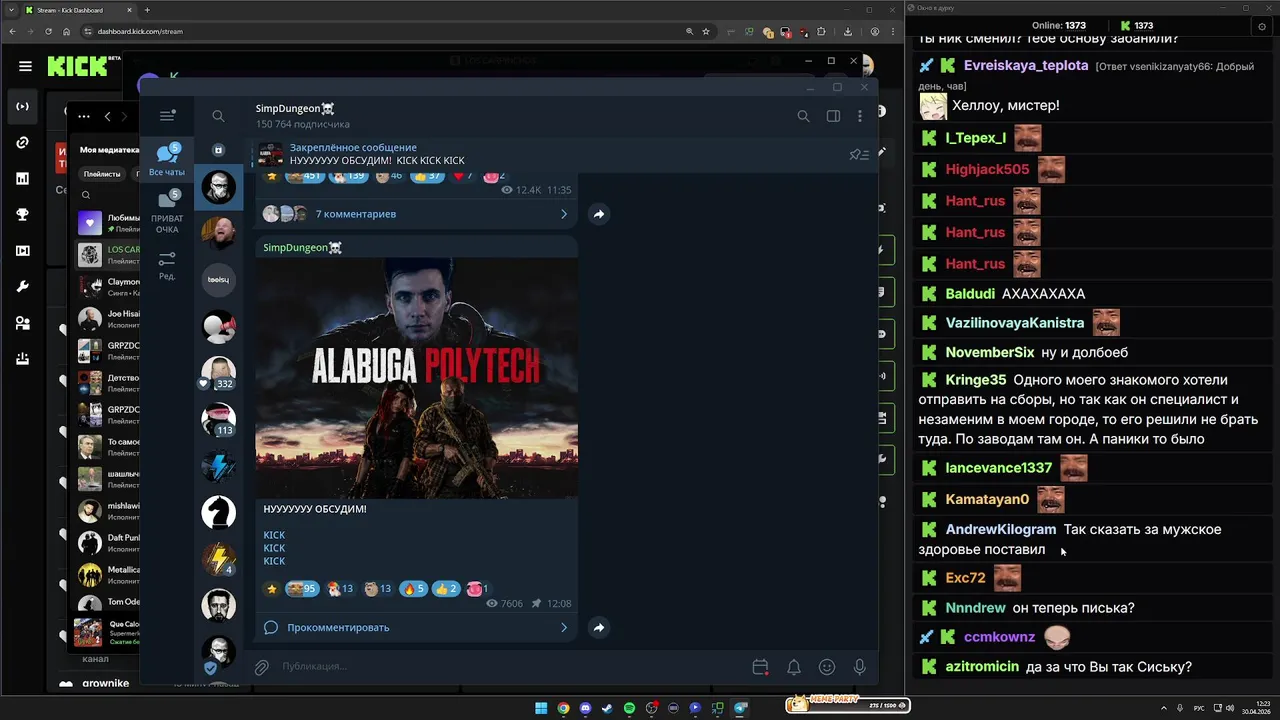The height and width of the screenshot is (720, 1280).
Task: Open the link icon in Kick sidebar
Action: [22, 142]
